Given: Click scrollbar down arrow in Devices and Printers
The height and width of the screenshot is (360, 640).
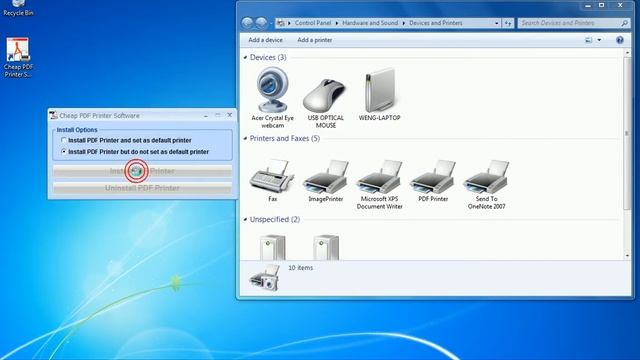Looking at the screenshot, I should point(627,256).
